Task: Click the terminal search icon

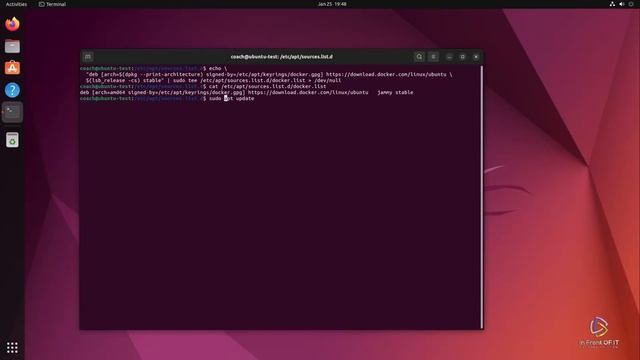Action: click(x=419, y=57)
